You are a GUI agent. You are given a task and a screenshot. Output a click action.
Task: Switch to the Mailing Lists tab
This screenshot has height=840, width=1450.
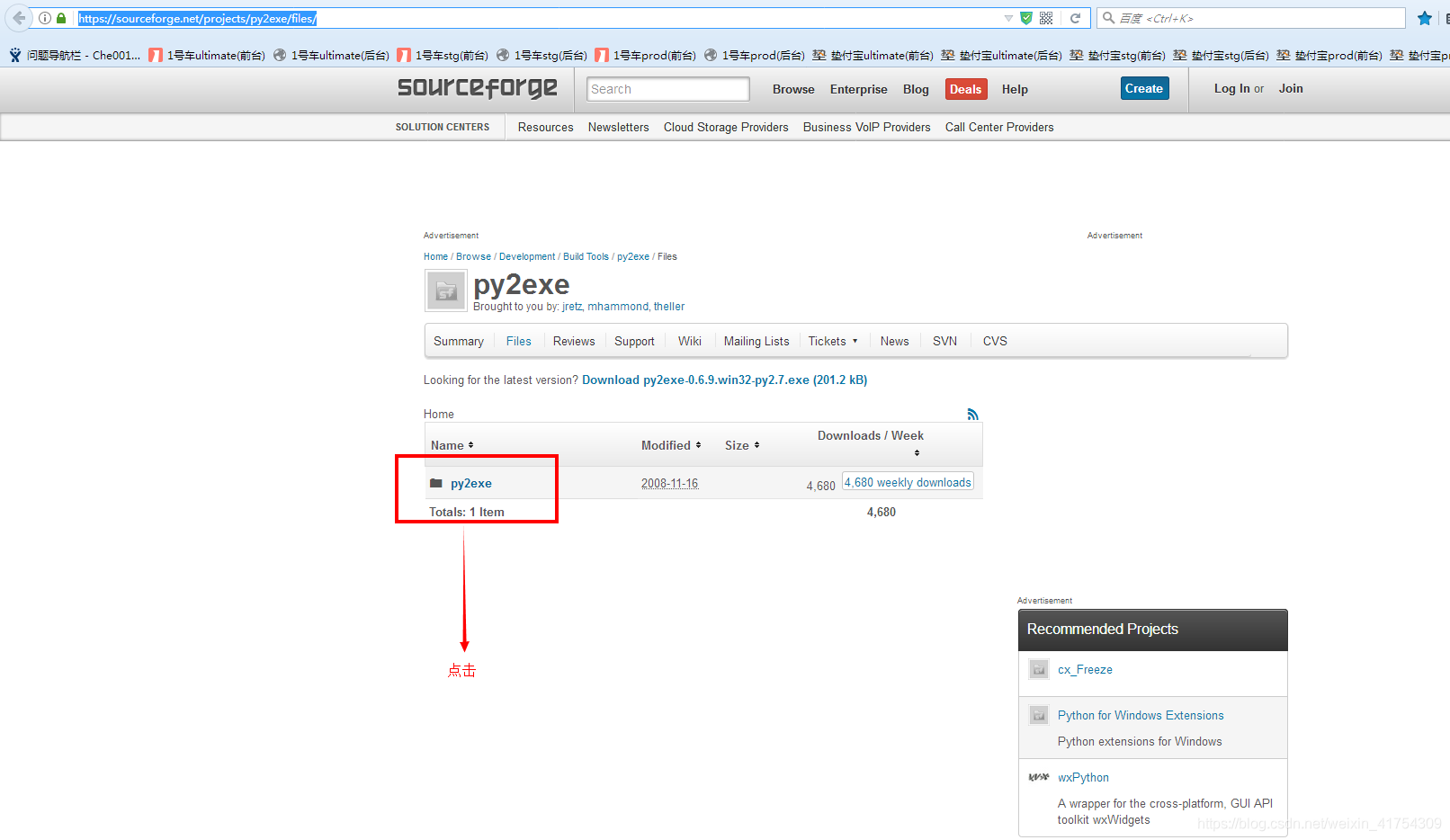tap(756, 341)
